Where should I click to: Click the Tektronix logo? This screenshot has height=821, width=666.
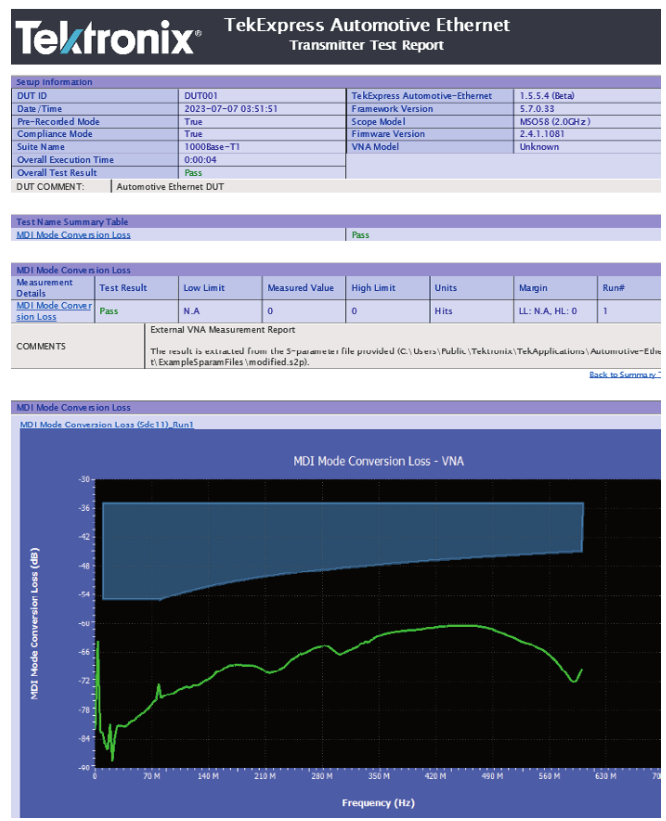click(108, 37)
